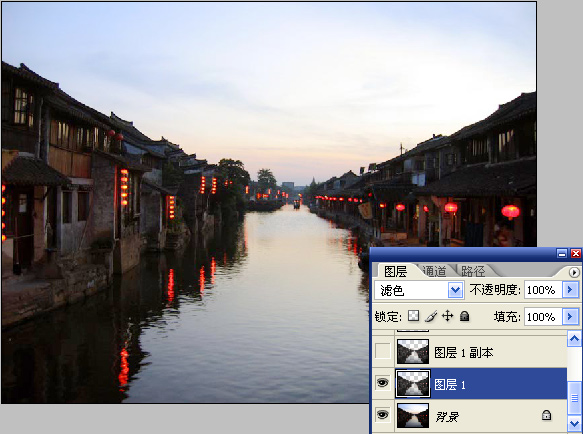The width and height of the screenshot is (583, 434).
Task: Select the 图层 1 副本 layer name
Action: 464,353
